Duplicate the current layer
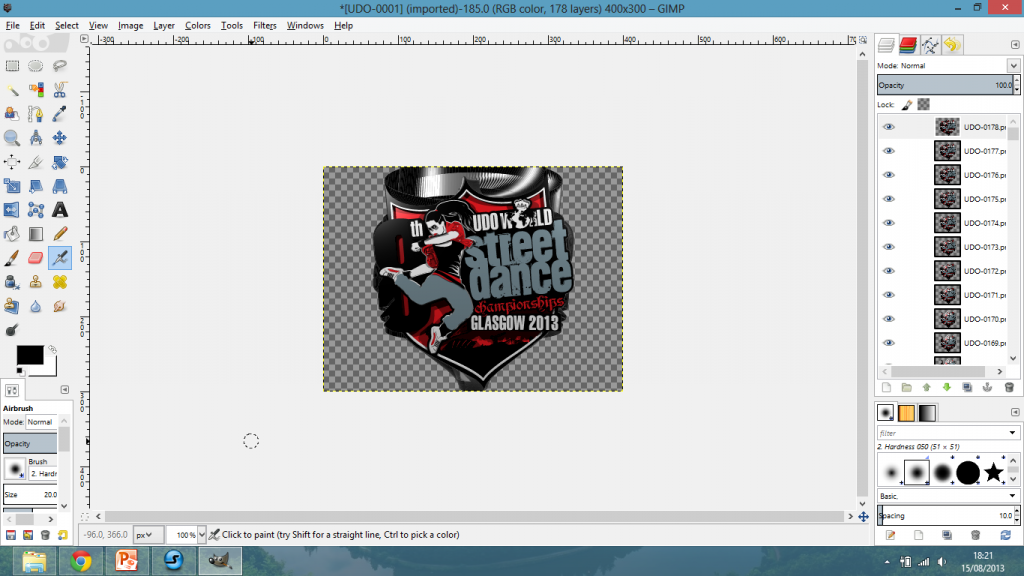The width and height of the screenshot is (1024, 576). [x=967, y=388]
